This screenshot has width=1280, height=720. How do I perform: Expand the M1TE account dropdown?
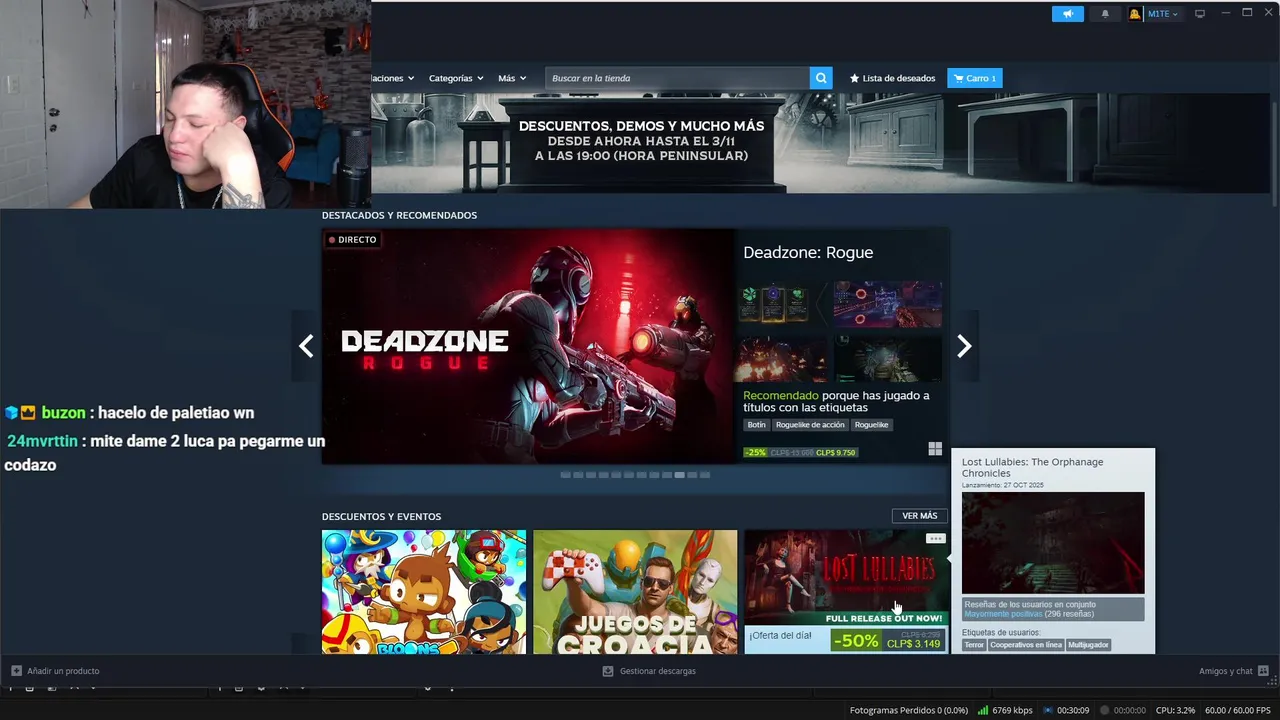coord(1163,14)
